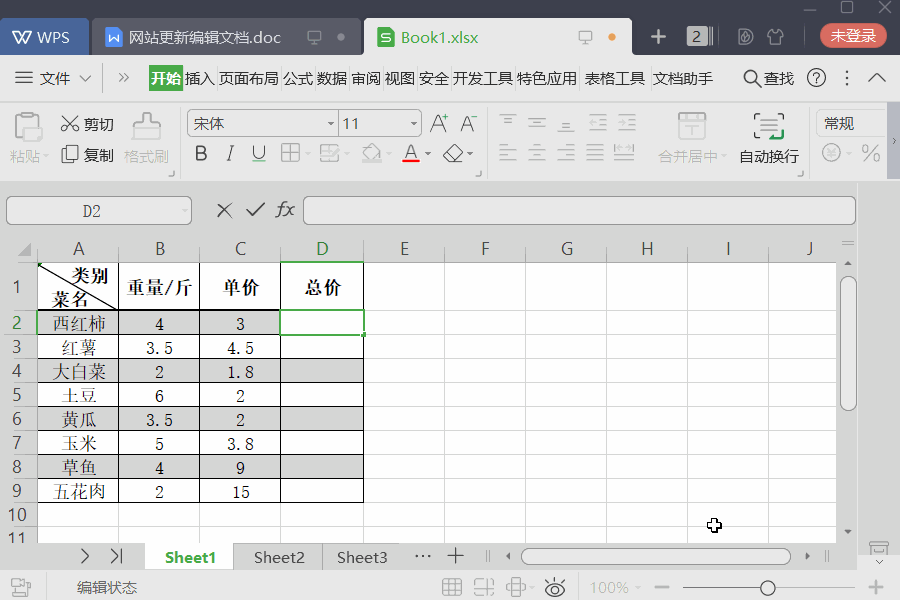Click the eraser clear-format icon

tap(453, 153)
